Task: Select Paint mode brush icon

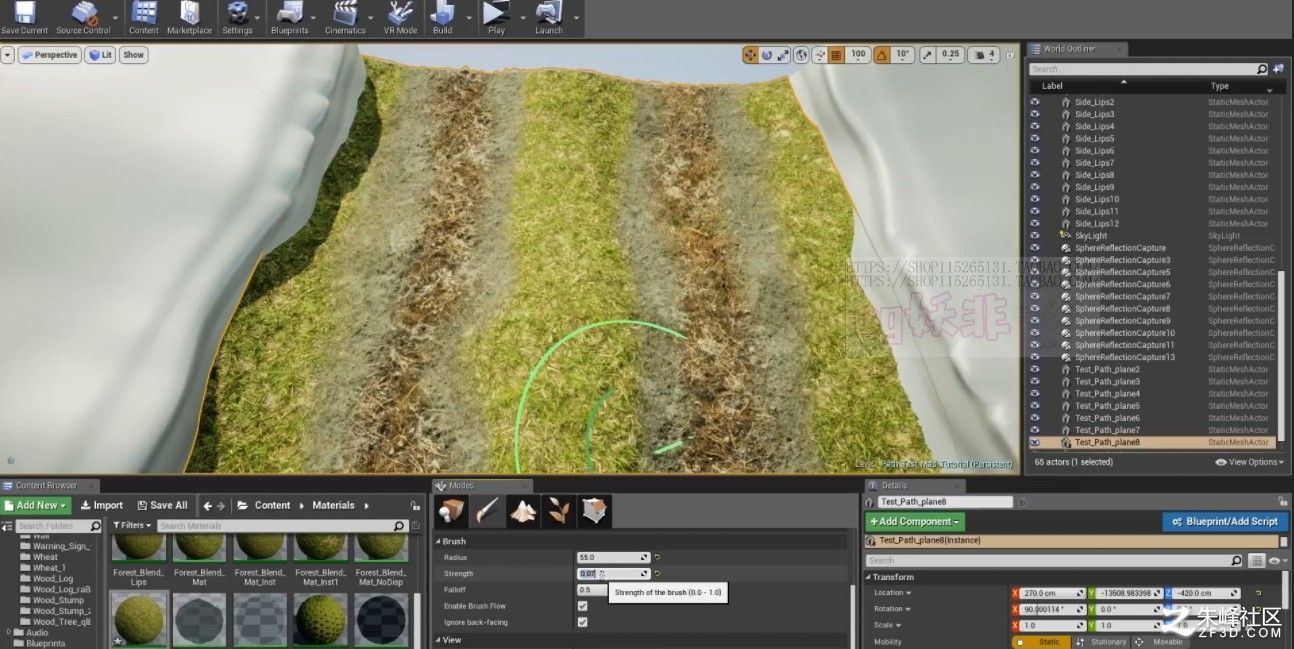Action: [488, 511]
